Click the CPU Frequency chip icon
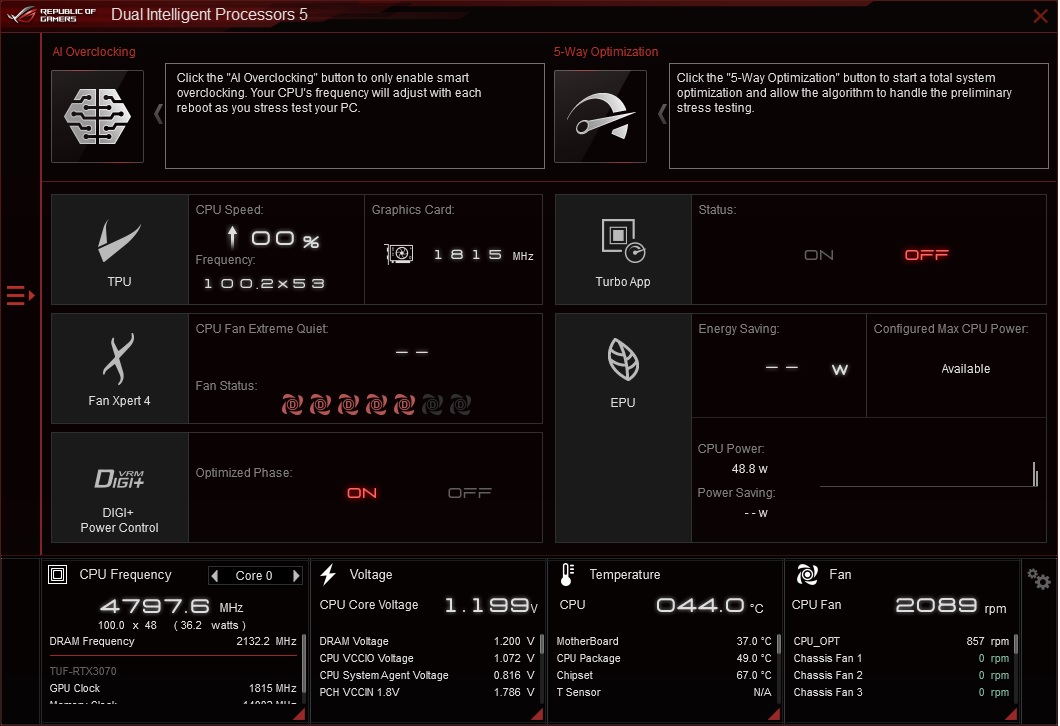Screen dimensions: 1060x726 tap(57, 575)
